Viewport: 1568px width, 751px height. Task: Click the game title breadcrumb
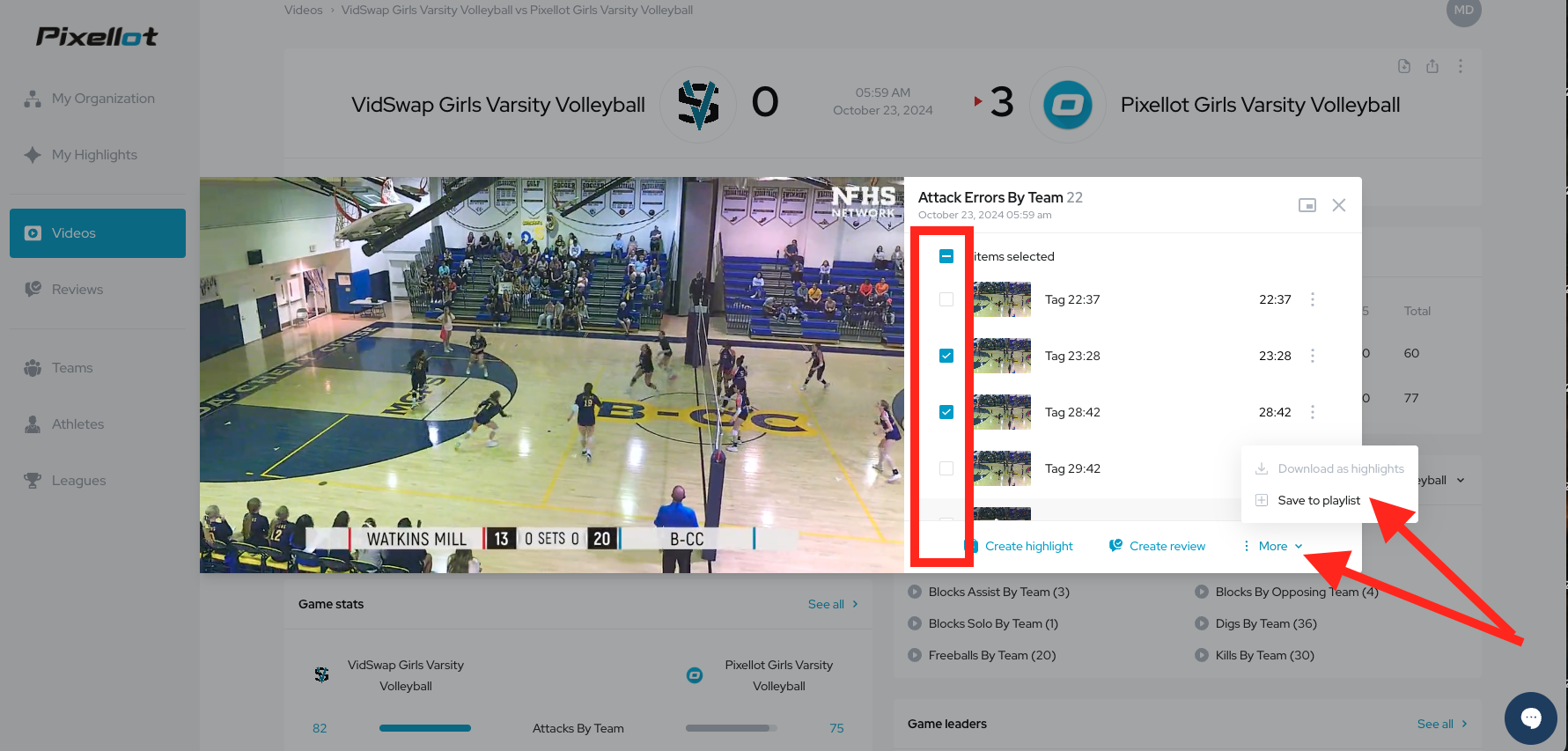click(x=517, y=11)
